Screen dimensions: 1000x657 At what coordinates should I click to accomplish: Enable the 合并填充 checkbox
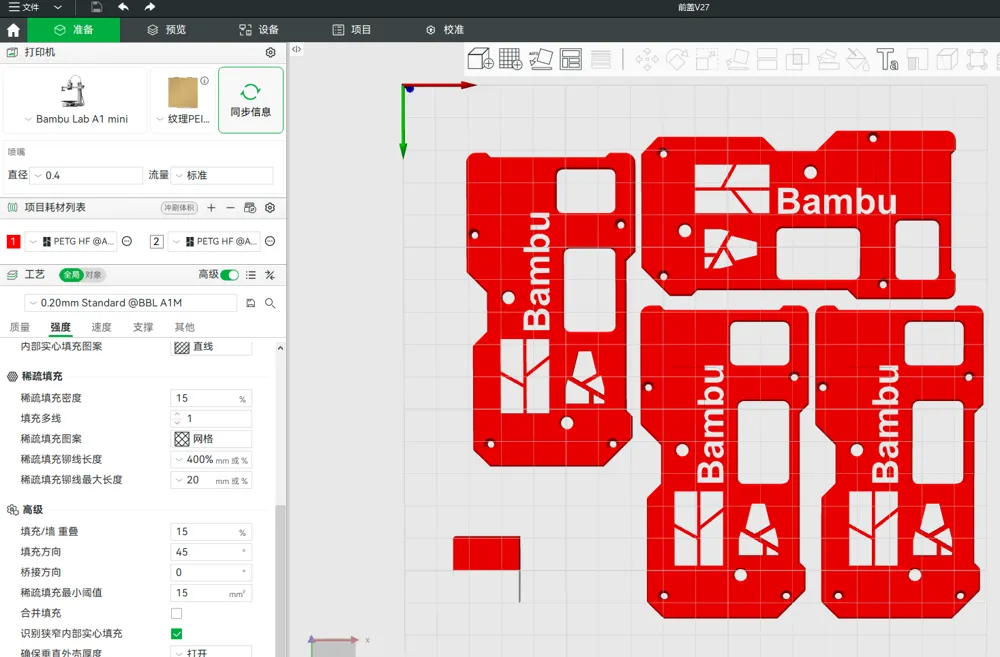(x=177, y=613)
